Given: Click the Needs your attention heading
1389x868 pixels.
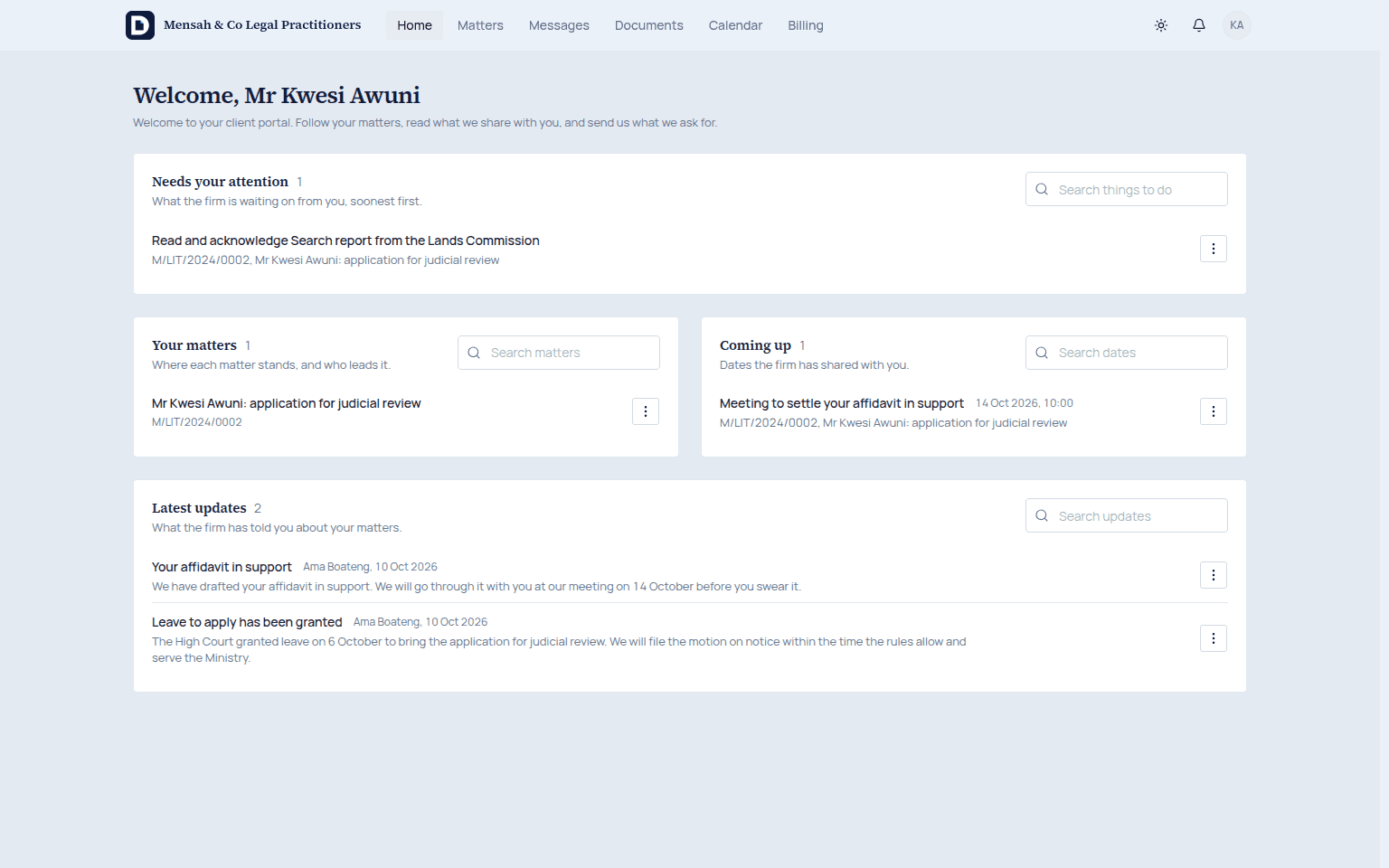Looking at the screenshot, I should tap(220, 182).
